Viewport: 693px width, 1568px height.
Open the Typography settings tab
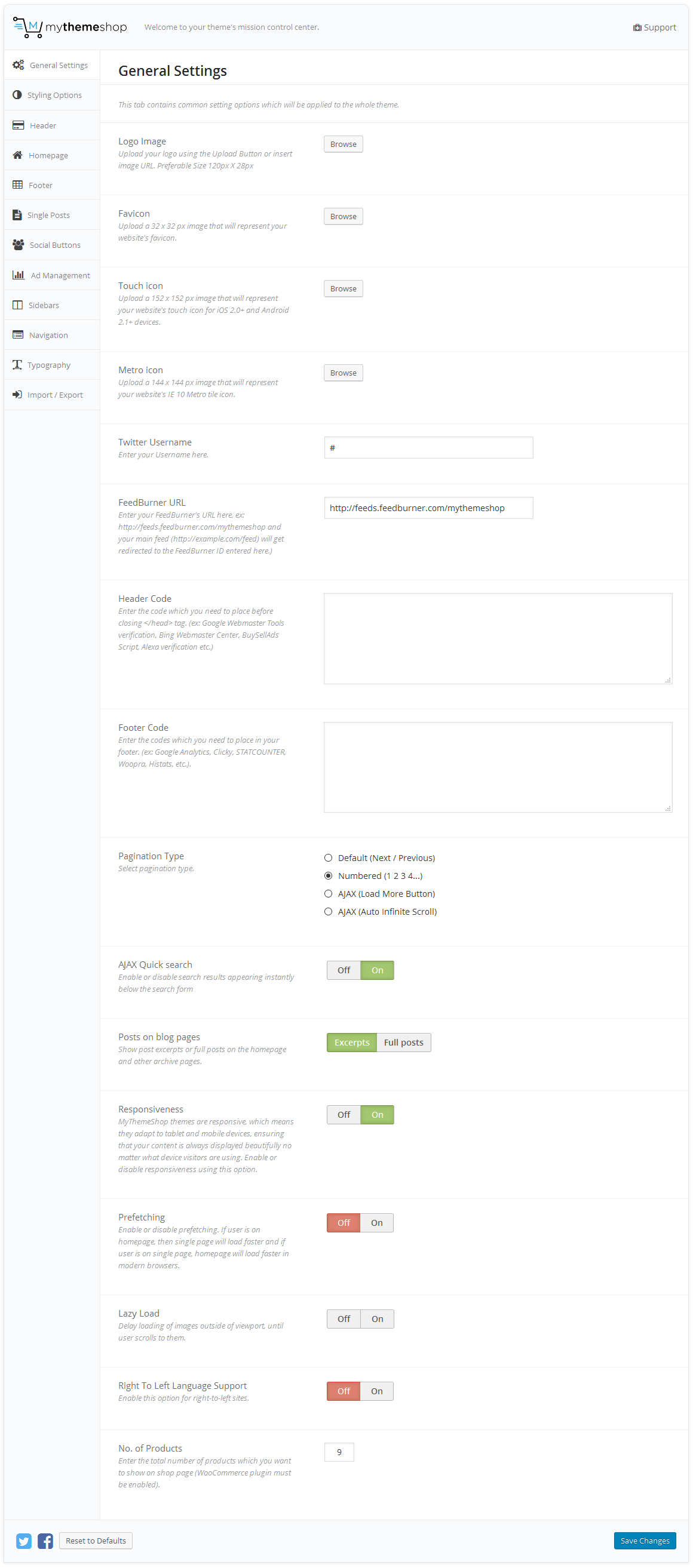point(49,365)
